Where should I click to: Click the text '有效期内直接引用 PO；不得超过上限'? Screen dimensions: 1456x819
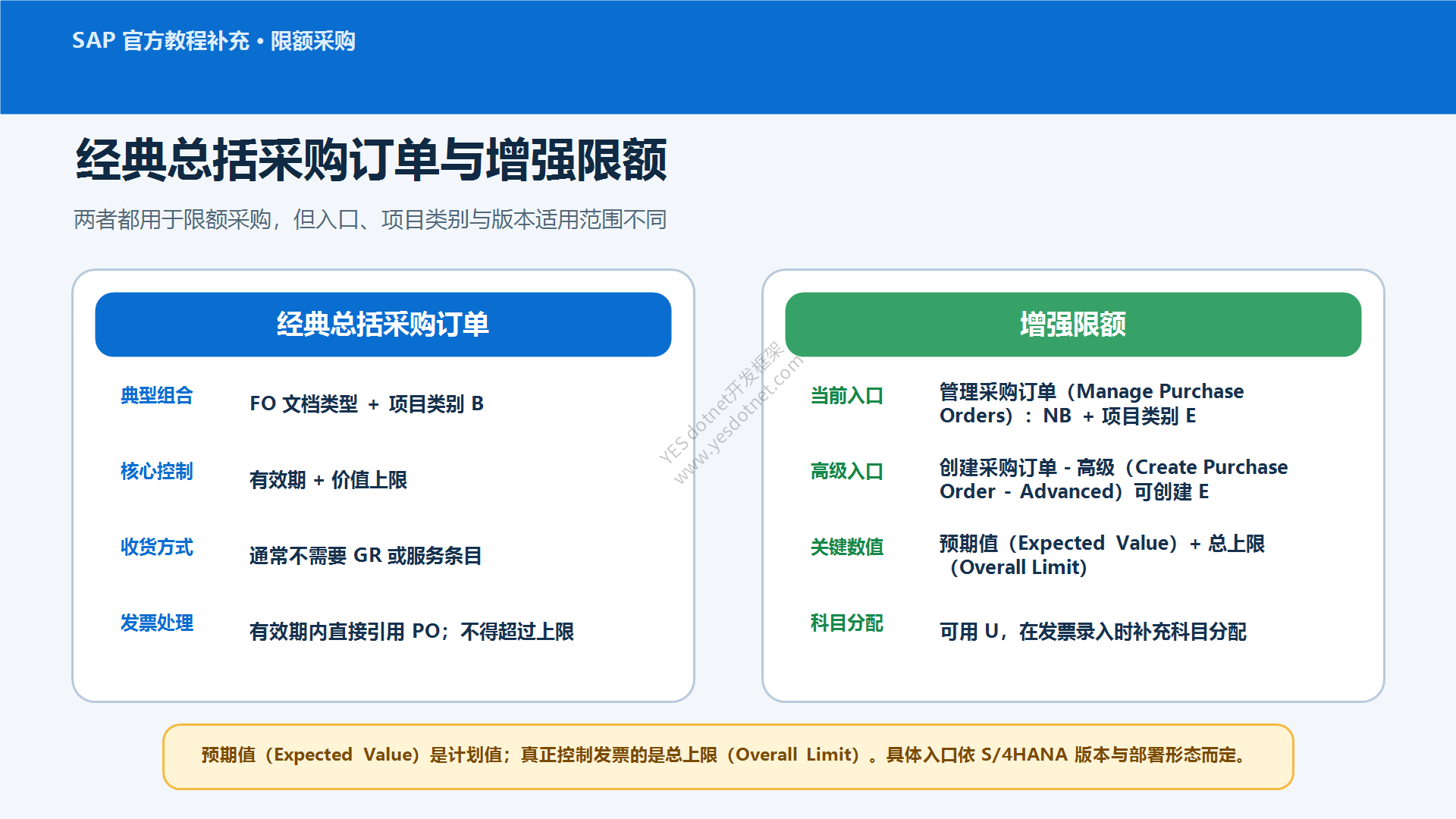click(x=412, y=632)
